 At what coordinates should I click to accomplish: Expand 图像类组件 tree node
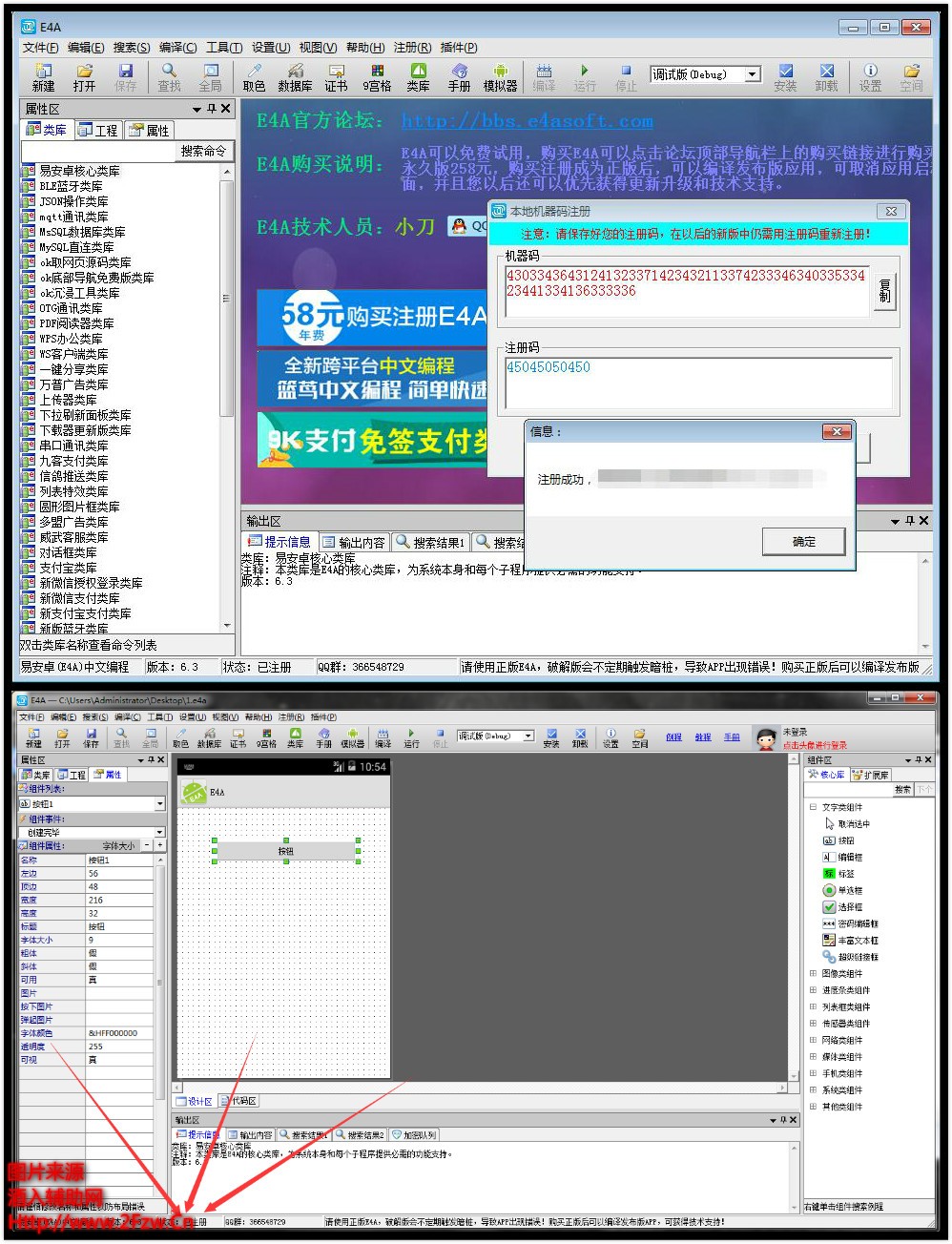tap(813, 973)
